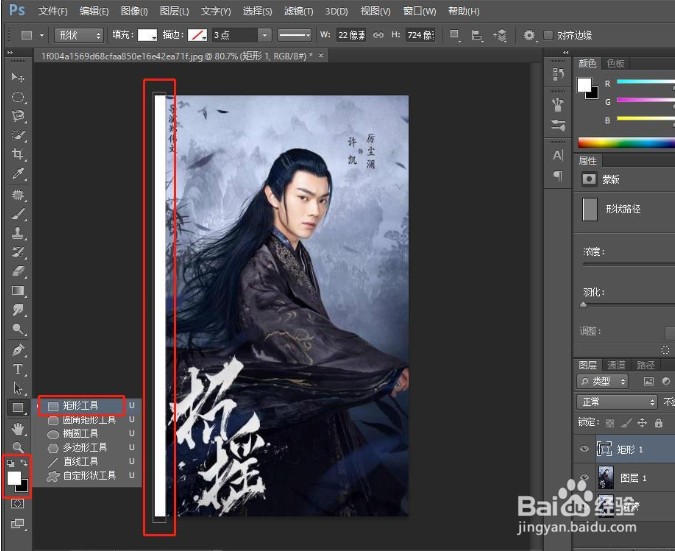Select the Eyedropper tool
675x551 pixels.
(18, 173)
